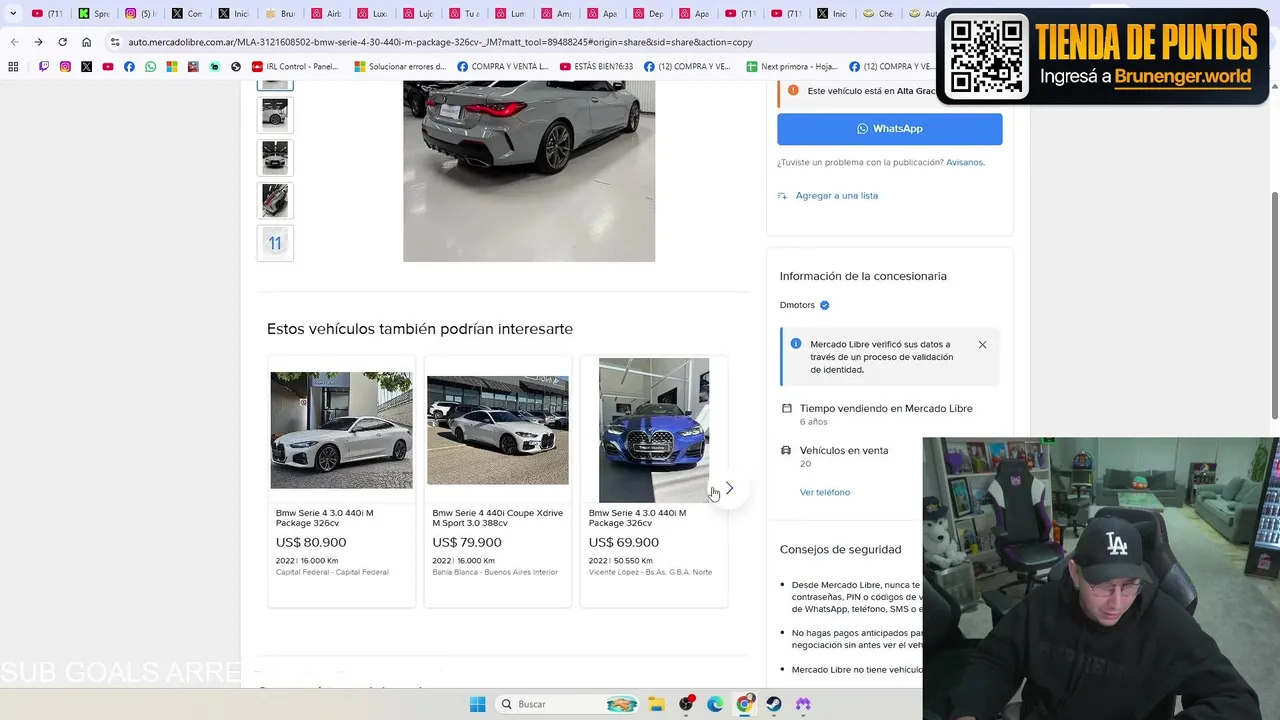Click the text 'Capital Federal - Capital Federal'
The image size is (1280, 720).
pyautogui.click(x=332, y=572)
